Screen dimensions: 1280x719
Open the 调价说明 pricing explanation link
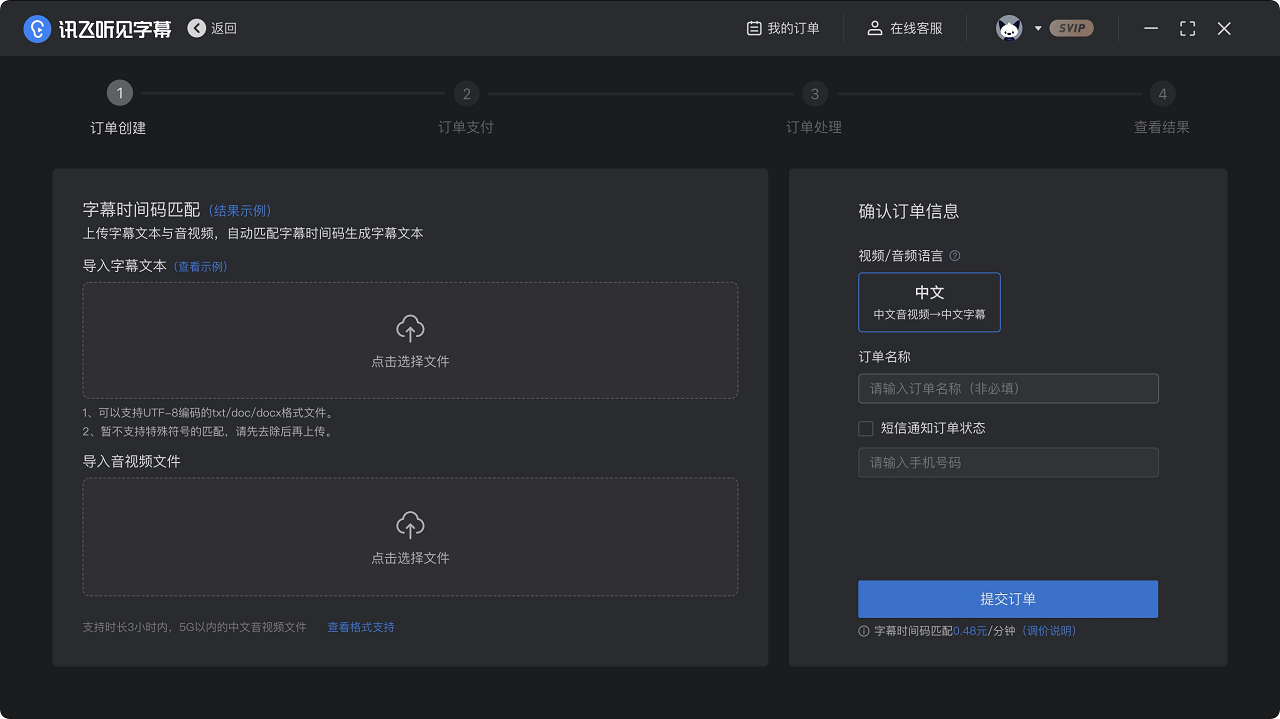(x=1048, y=631)
